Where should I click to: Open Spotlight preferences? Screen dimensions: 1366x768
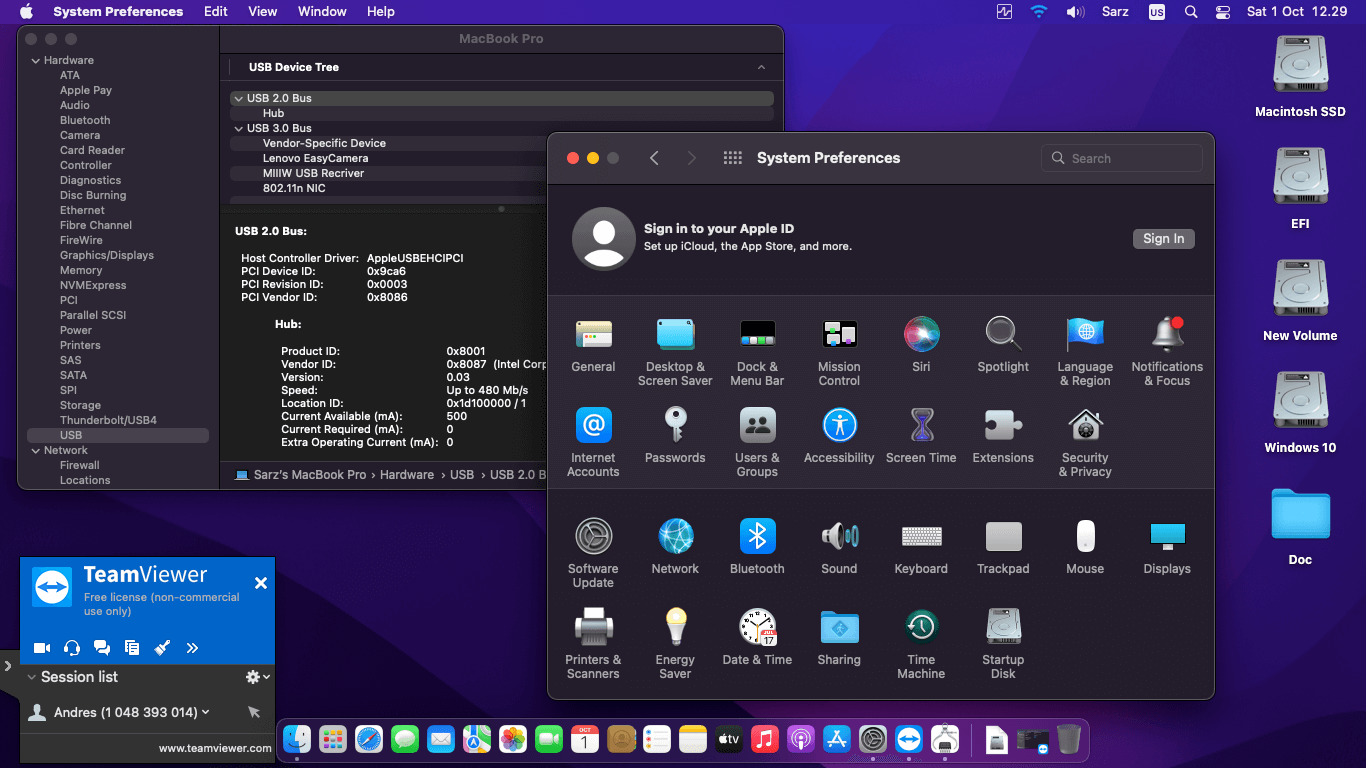pyautogui.click(x=1003, y=344)
